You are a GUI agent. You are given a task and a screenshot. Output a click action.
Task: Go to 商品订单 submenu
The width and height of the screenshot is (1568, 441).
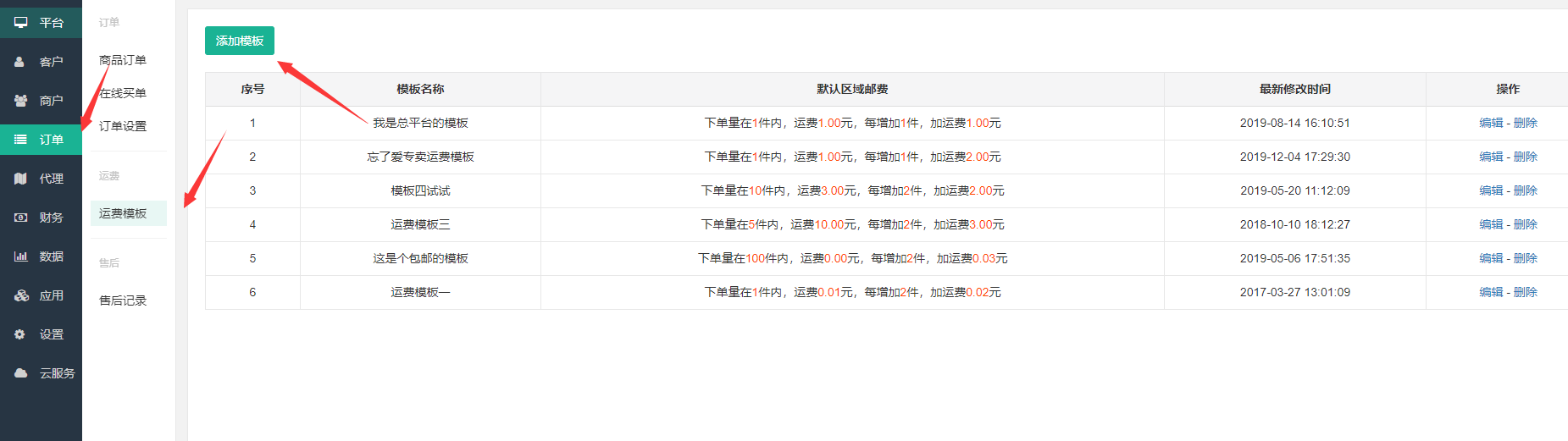[123, 60]
